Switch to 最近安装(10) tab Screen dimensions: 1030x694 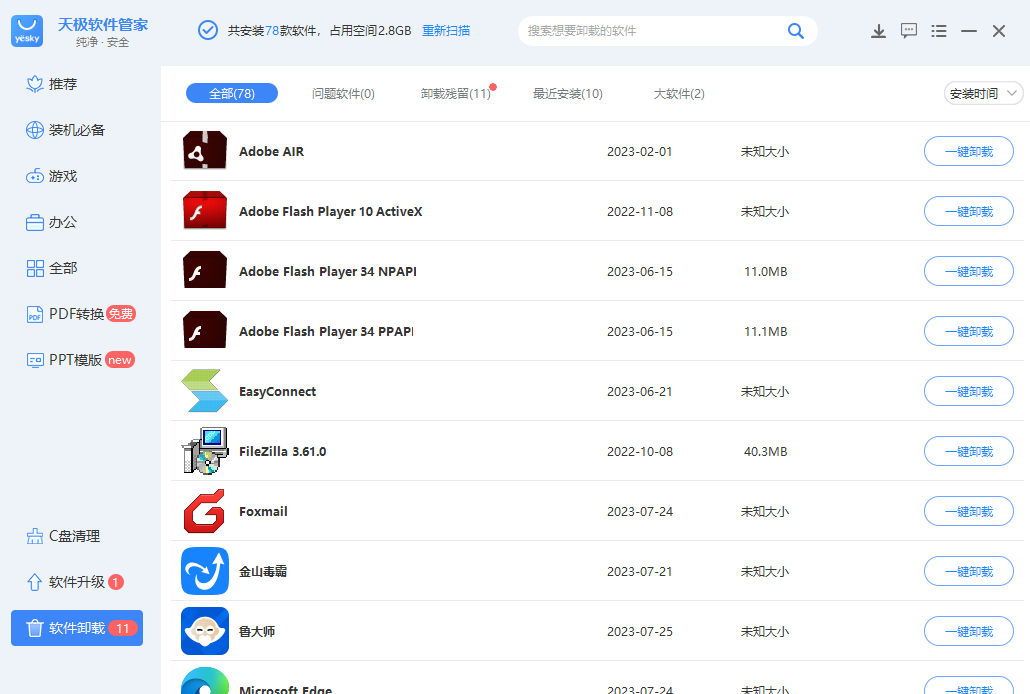pyautogui.click(x=568, y=93)
